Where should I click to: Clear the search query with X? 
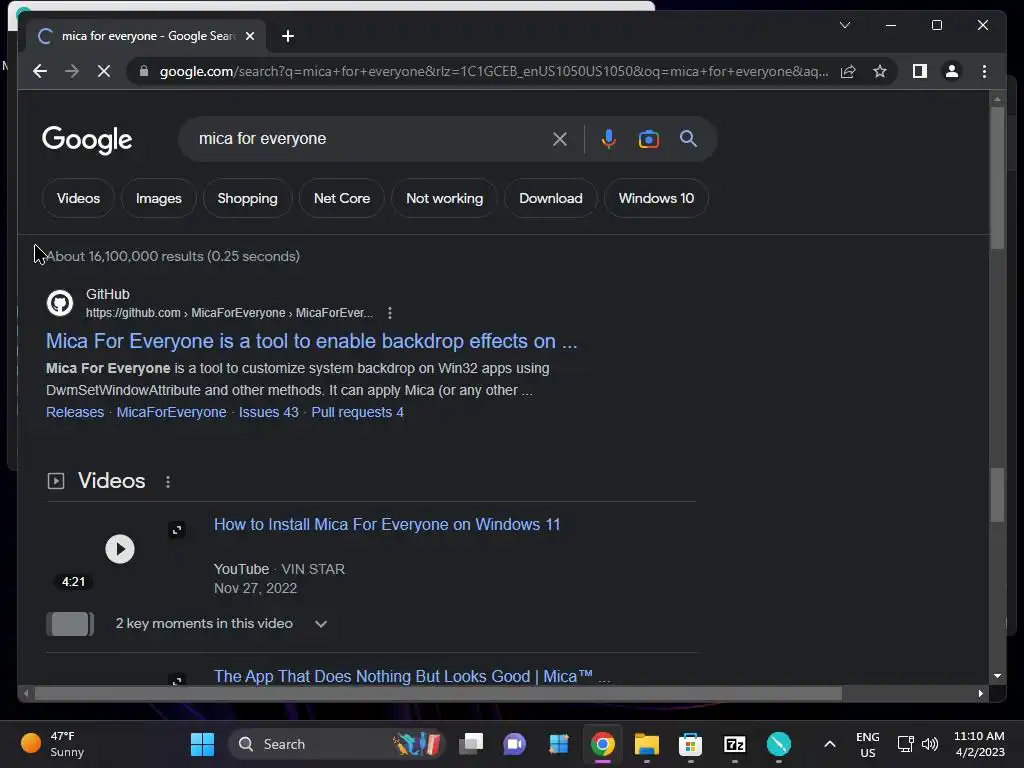pyautogui.click(x=560, y=139)
